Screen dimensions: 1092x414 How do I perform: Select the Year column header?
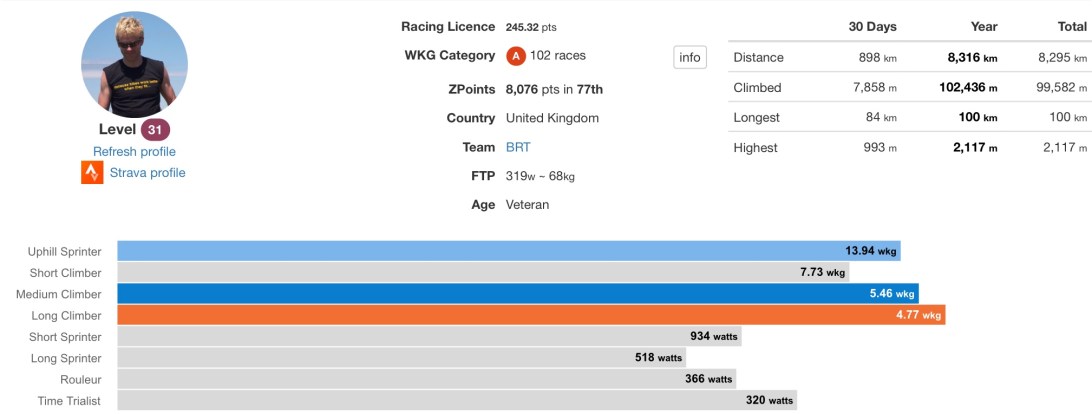coord(983,27)
